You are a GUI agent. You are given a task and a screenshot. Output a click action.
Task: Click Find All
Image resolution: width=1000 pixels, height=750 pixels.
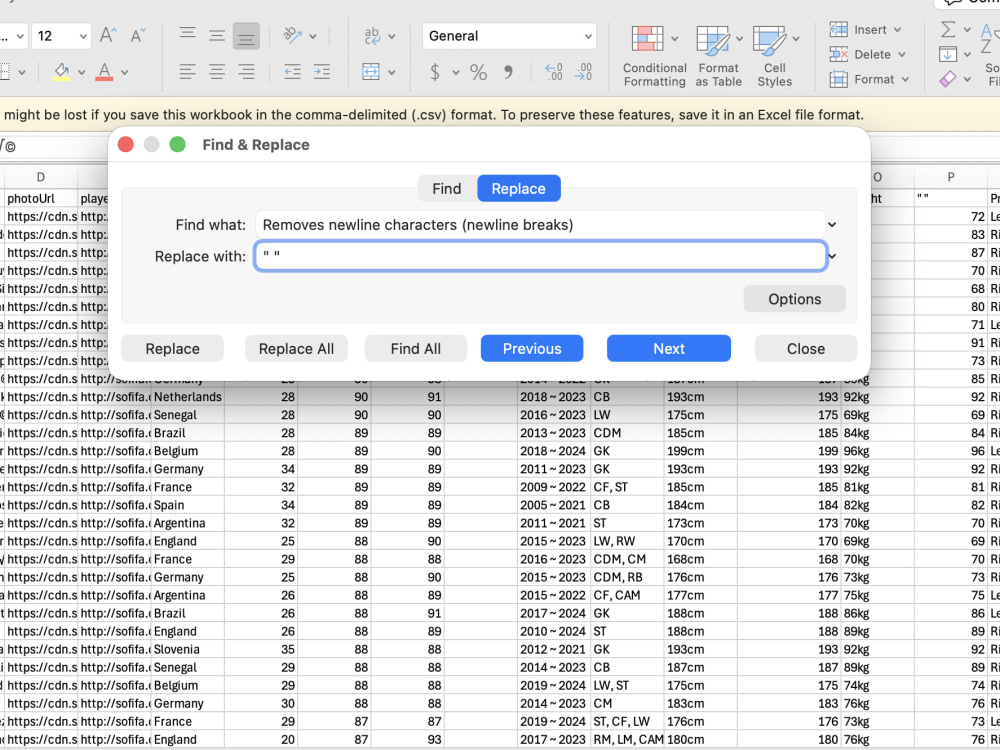tap(415, 349)
